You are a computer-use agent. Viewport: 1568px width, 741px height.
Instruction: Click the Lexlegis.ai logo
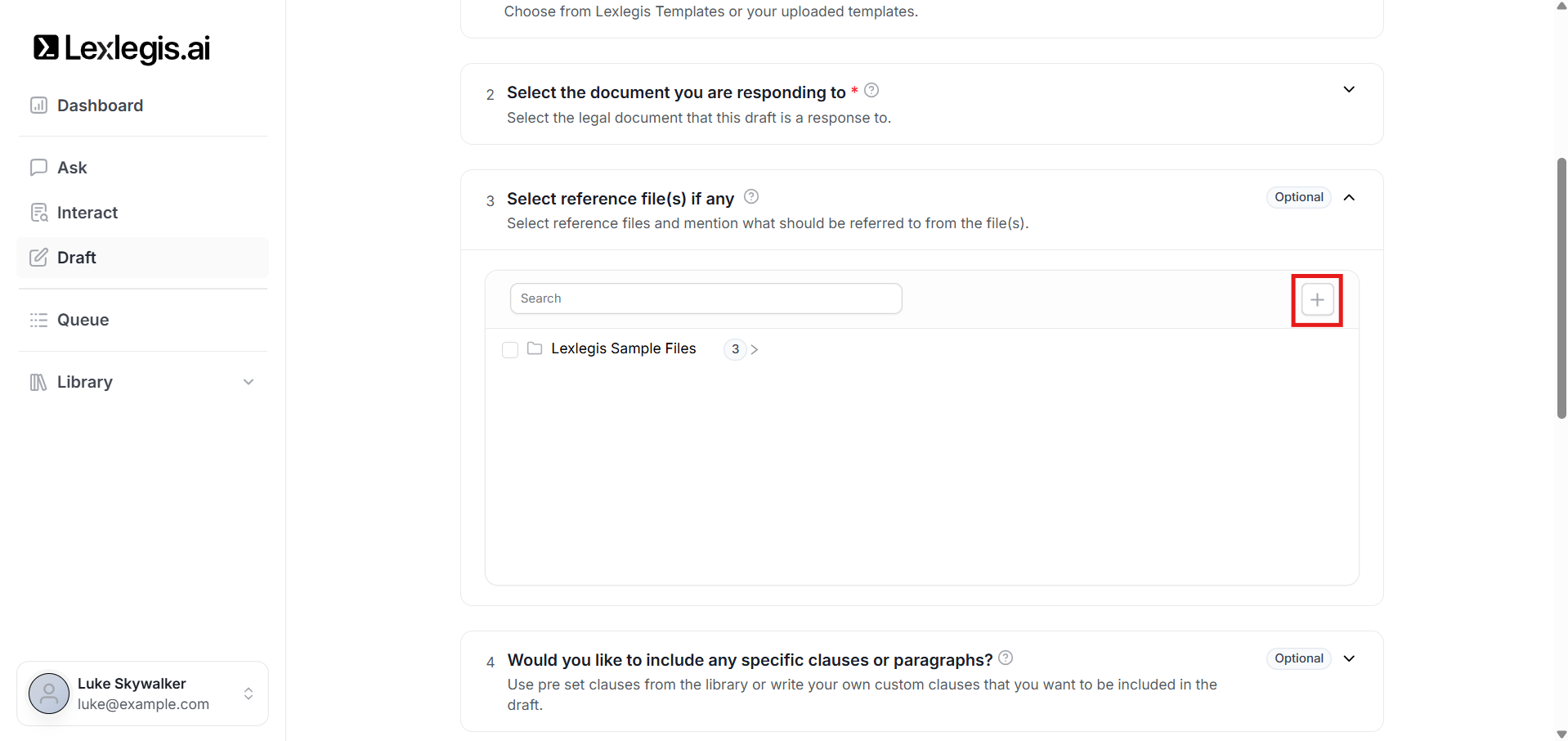[x=122, y=48]
